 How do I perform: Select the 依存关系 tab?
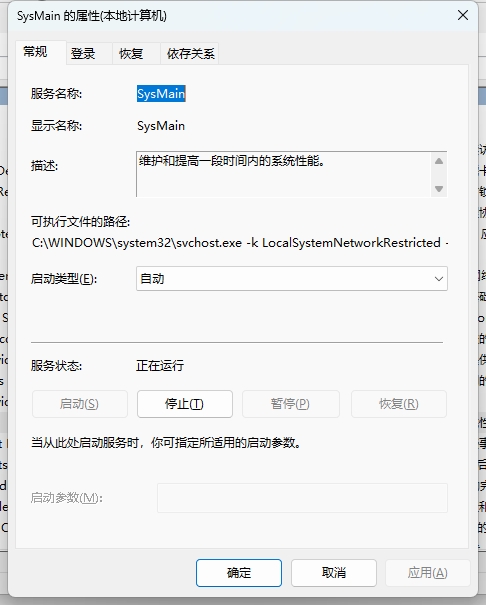point(190,53)
